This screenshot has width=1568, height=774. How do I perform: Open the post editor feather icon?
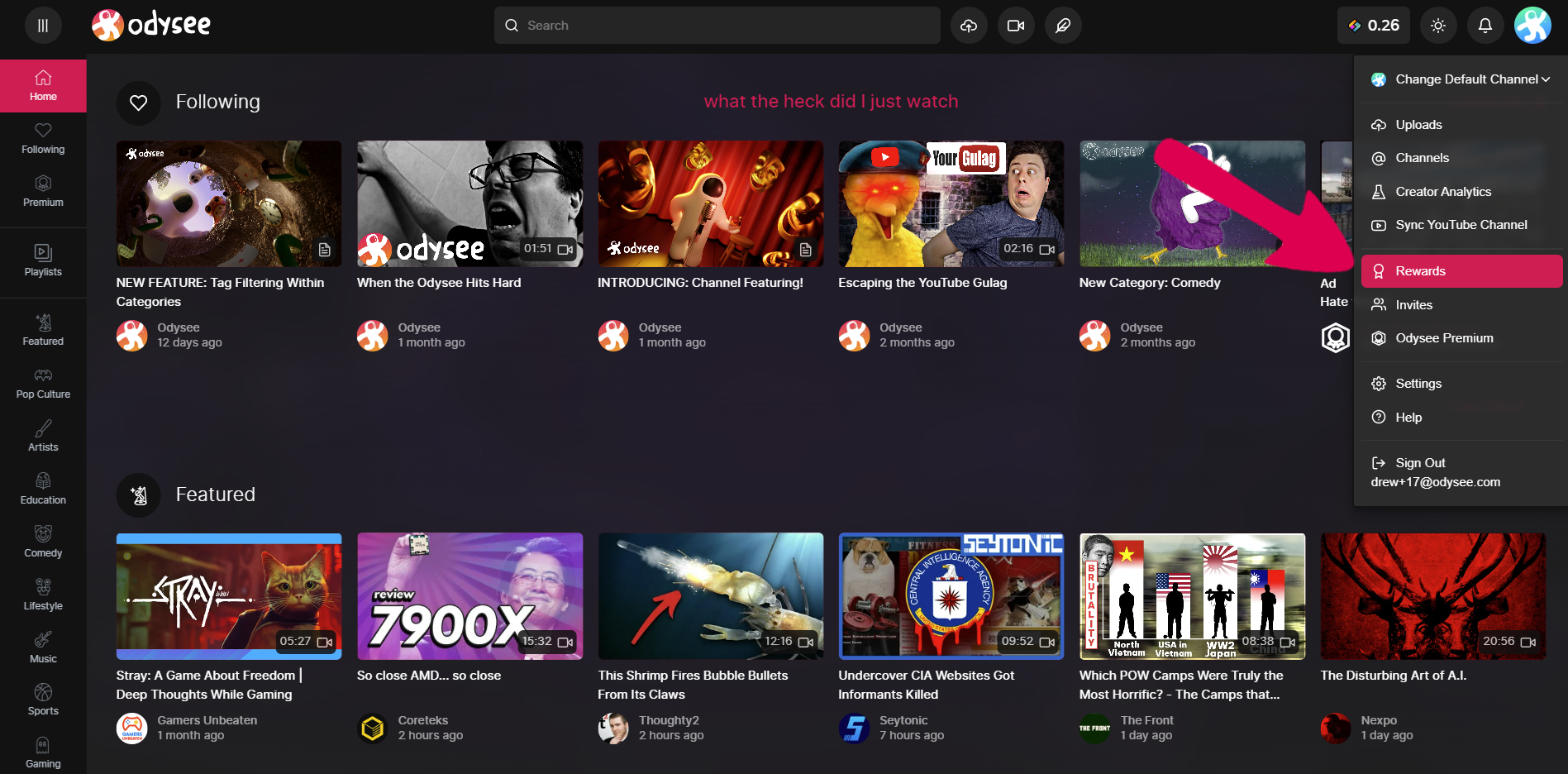point(1063,26)
